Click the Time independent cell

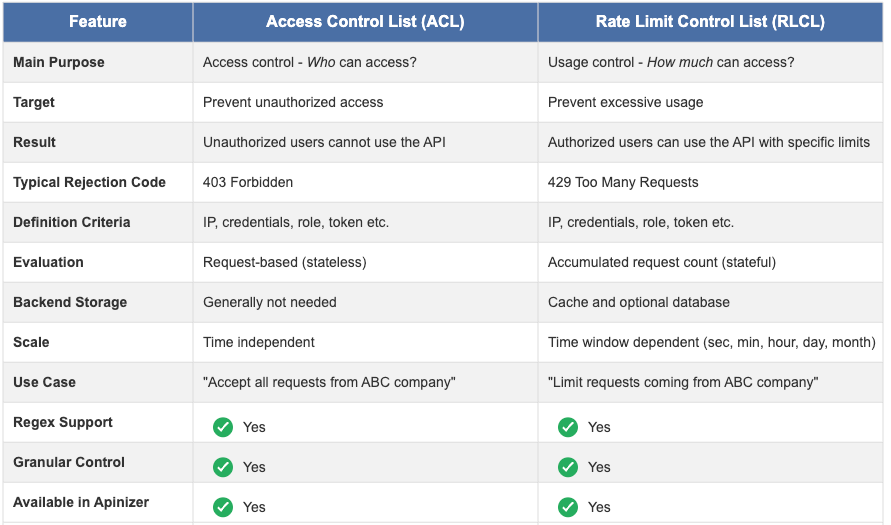259,342
